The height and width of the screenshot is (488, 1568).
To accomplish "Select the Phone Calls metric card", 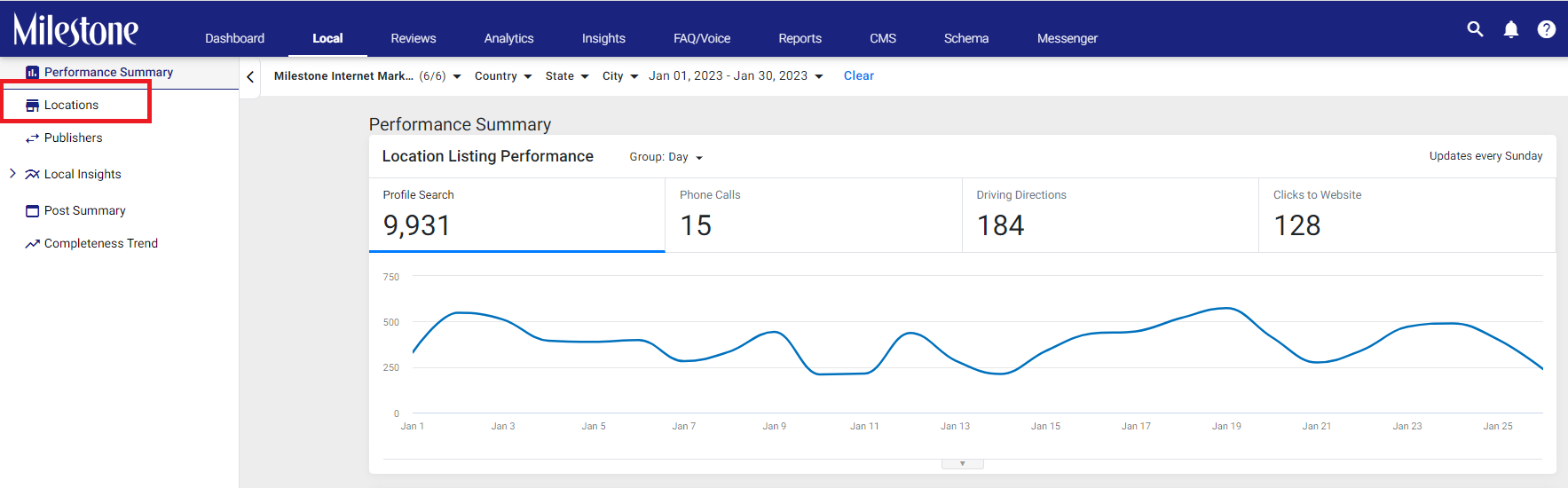I will [814, 216].
